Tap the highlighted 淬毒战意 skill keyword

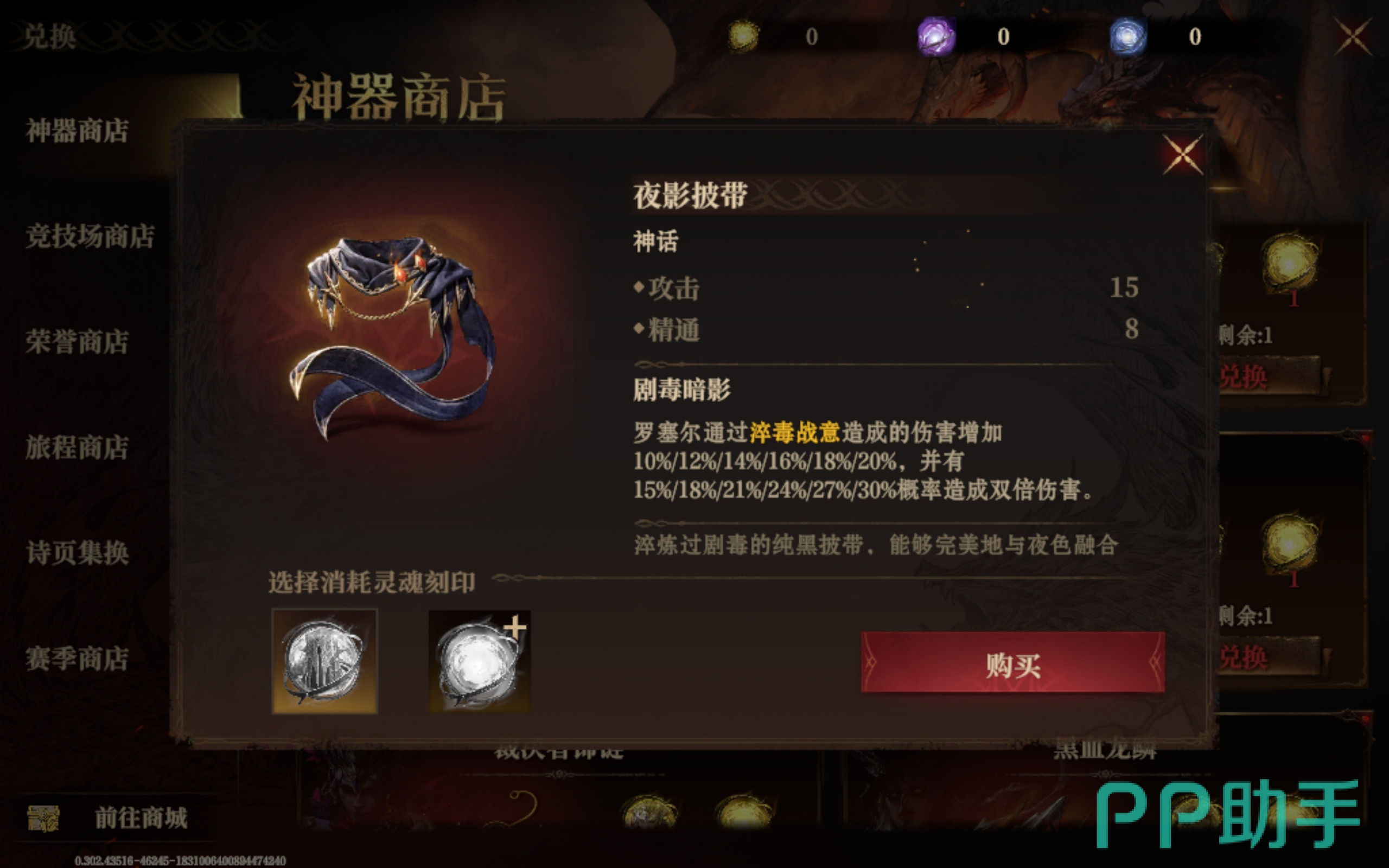[794, 432]
